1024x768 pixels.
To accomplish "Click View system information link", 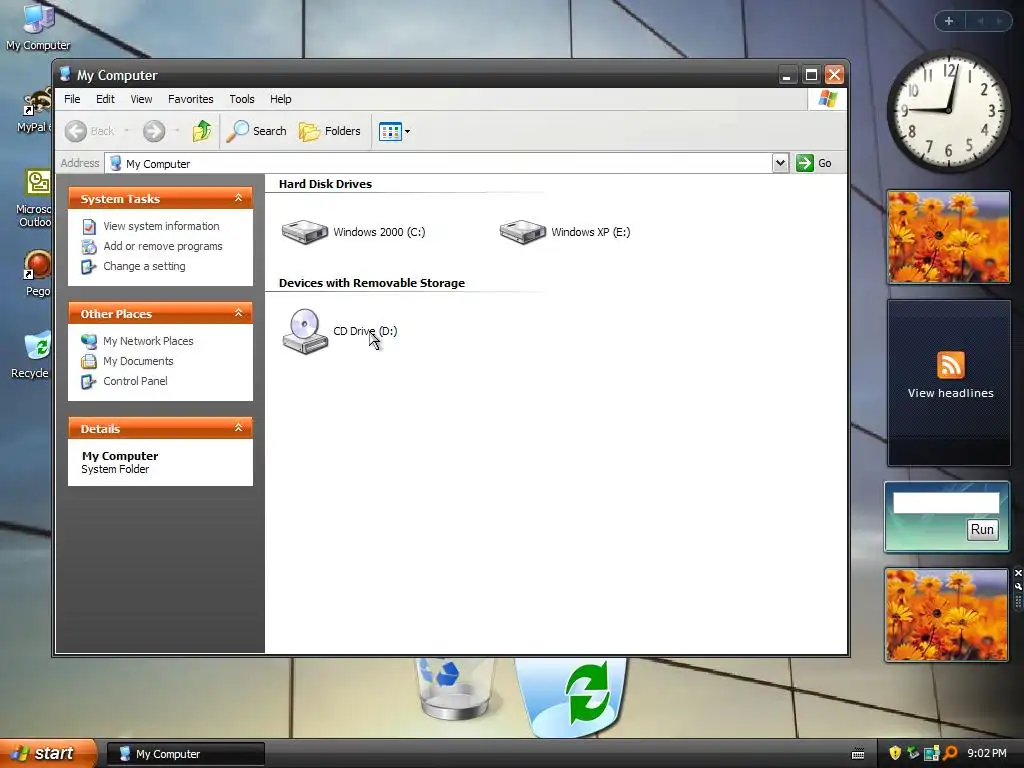I will coord(161,226).
